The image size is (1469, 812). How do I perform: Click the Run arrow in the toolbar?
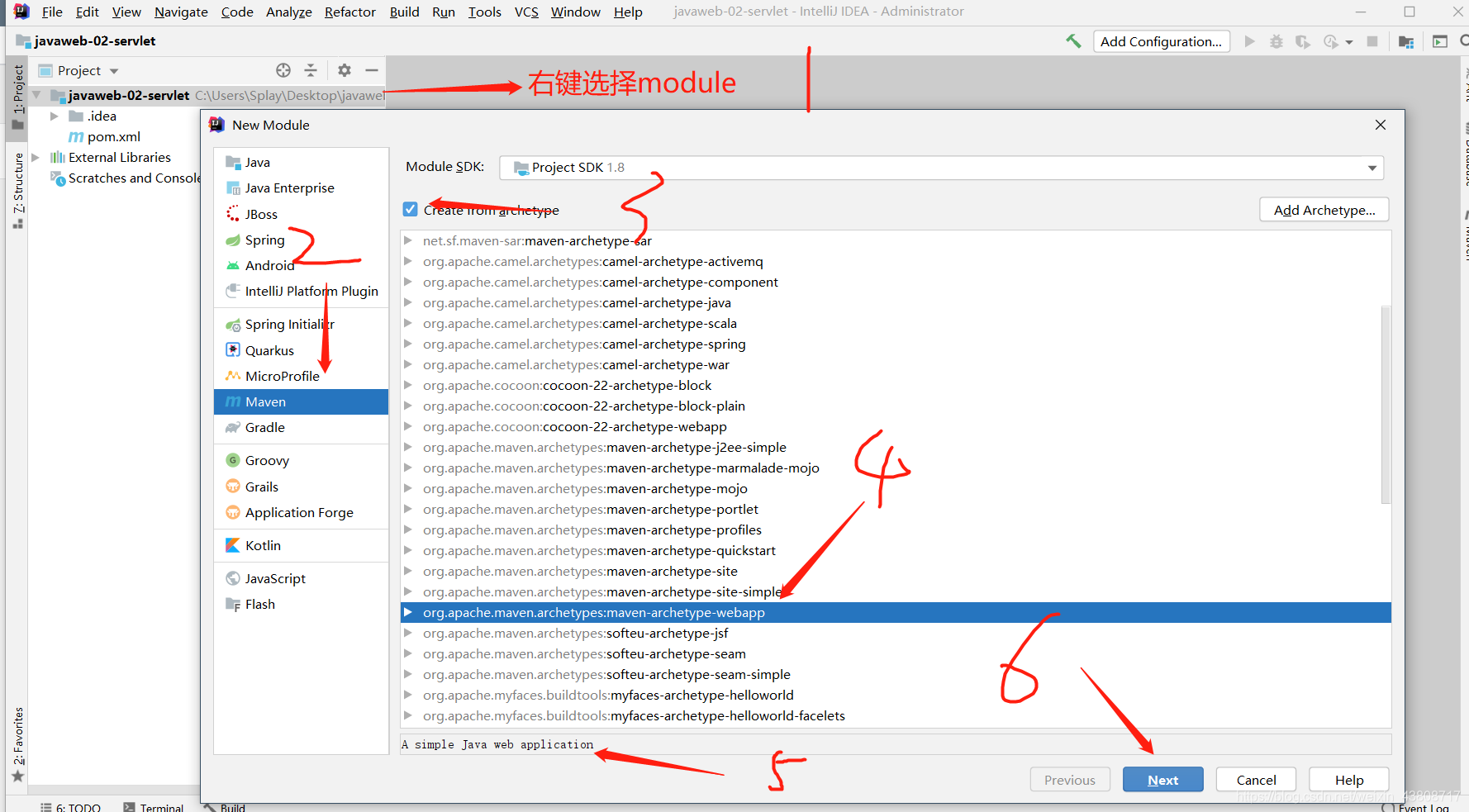tap(1249, 41)
